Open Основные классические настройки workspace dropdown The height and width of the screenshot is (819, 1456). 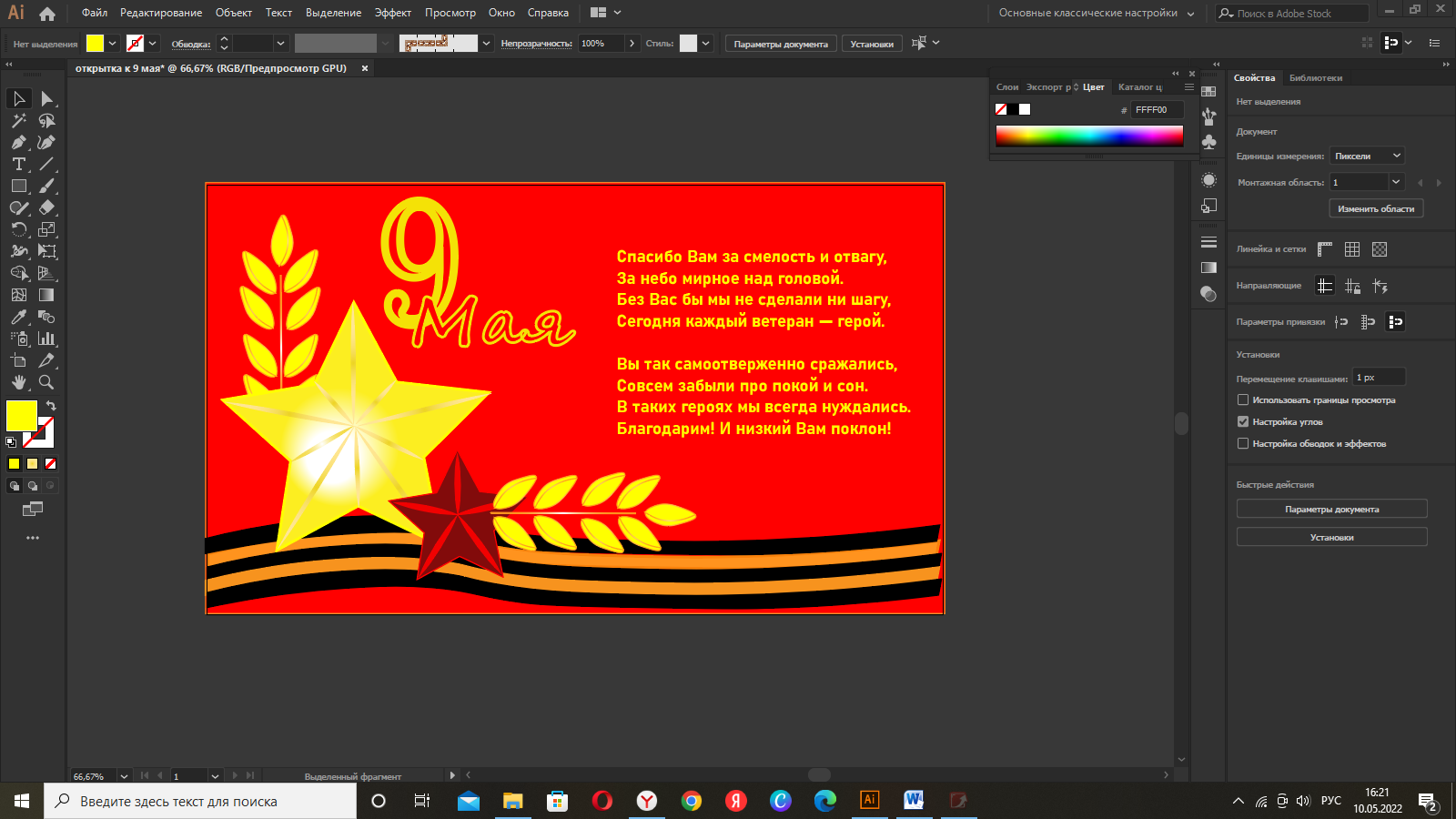[x=1097, y=13]
